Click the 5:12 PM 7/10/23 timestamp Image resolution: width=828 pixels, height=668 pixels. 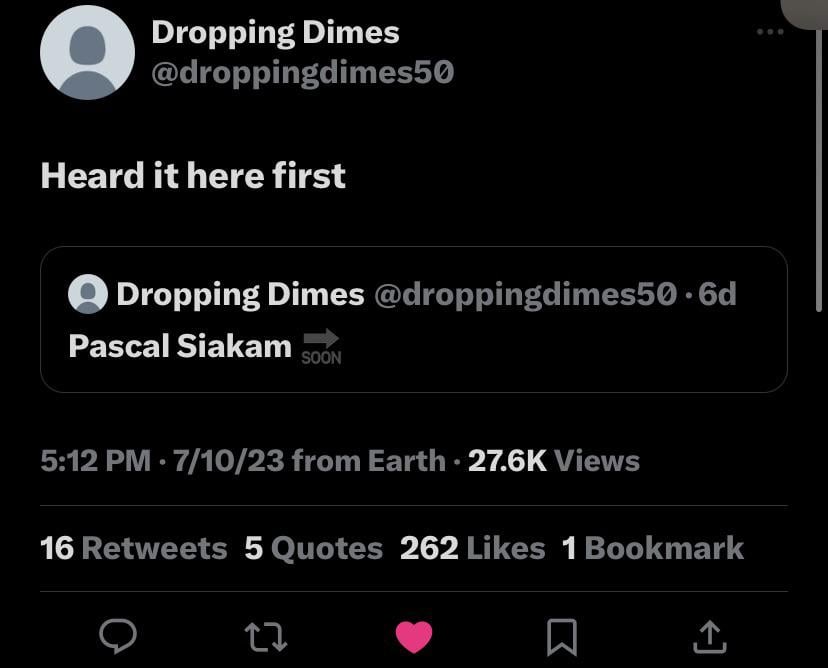161,461
